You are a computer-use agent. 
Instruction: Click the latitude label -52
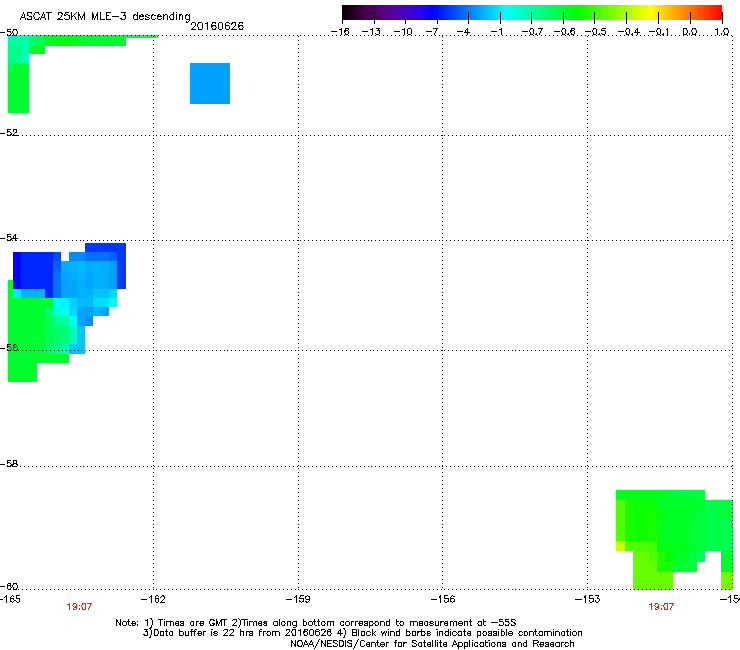(9, 133)
